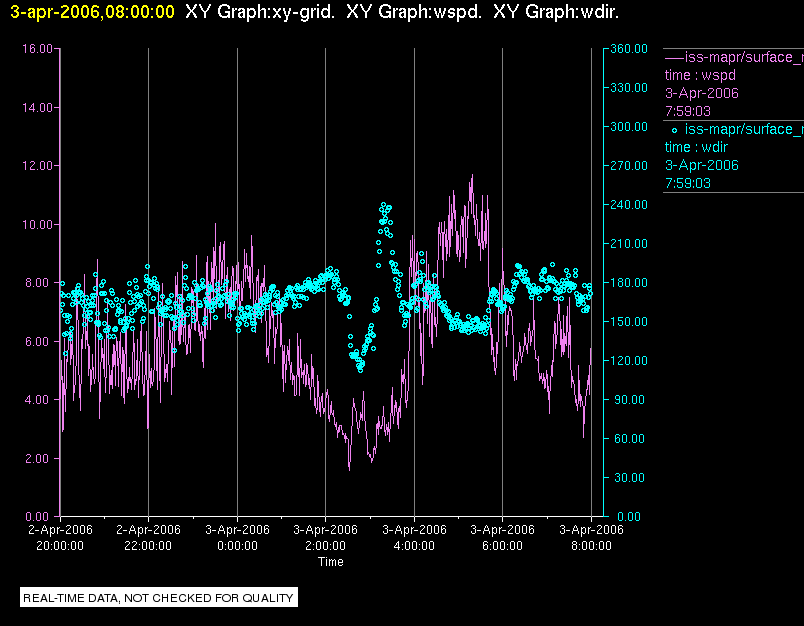Click the 3-Apr-2006 6:00:00 time axis label
Viewport: 804px width, 626px height.
coord(502,537)
